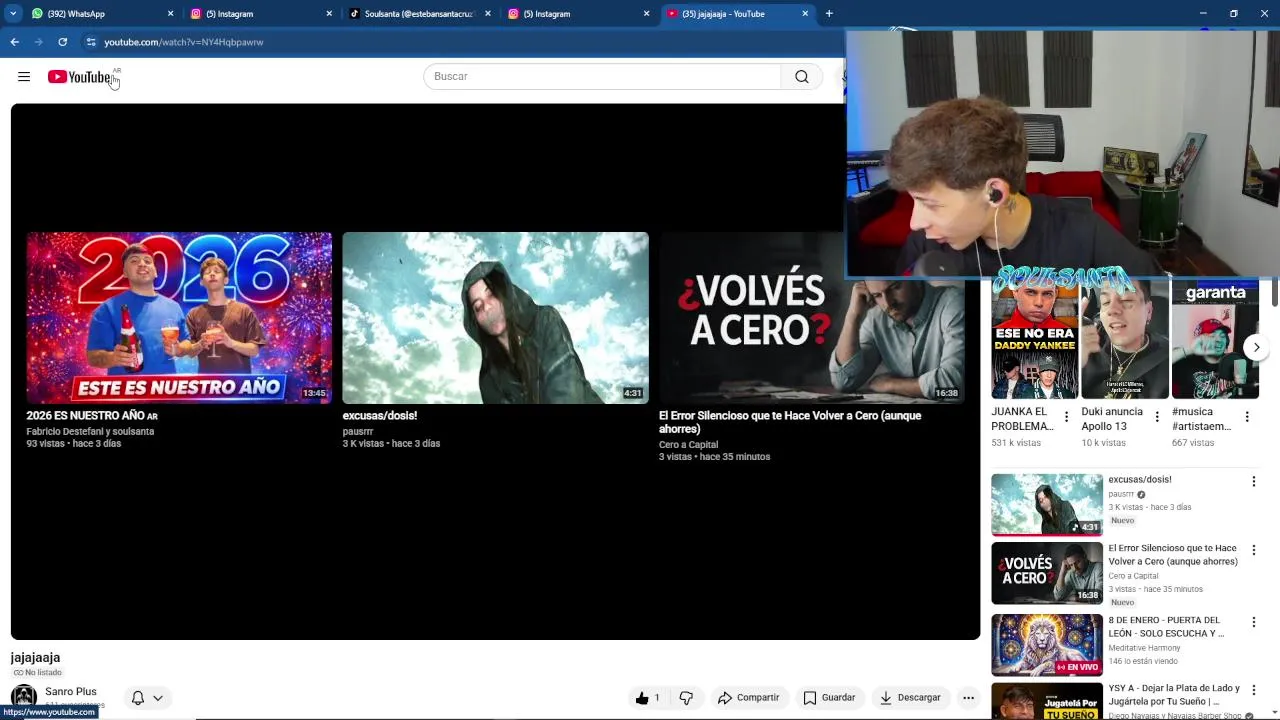Viewport: 1280px width, 720px height.
Task: Open the Sanro Plus channel name
Action: pyautogui.click(x=71, y=692)
